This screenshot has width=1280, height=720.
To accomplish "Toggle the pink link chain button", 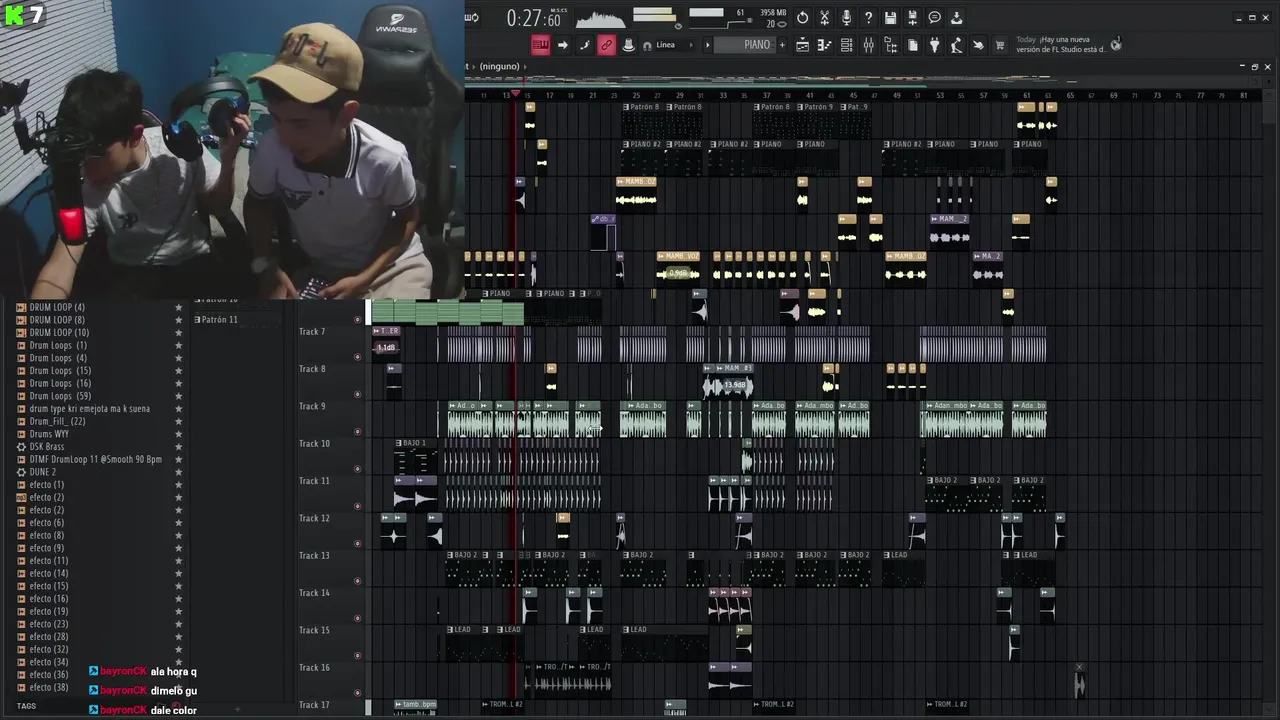I will pos(606,45).
